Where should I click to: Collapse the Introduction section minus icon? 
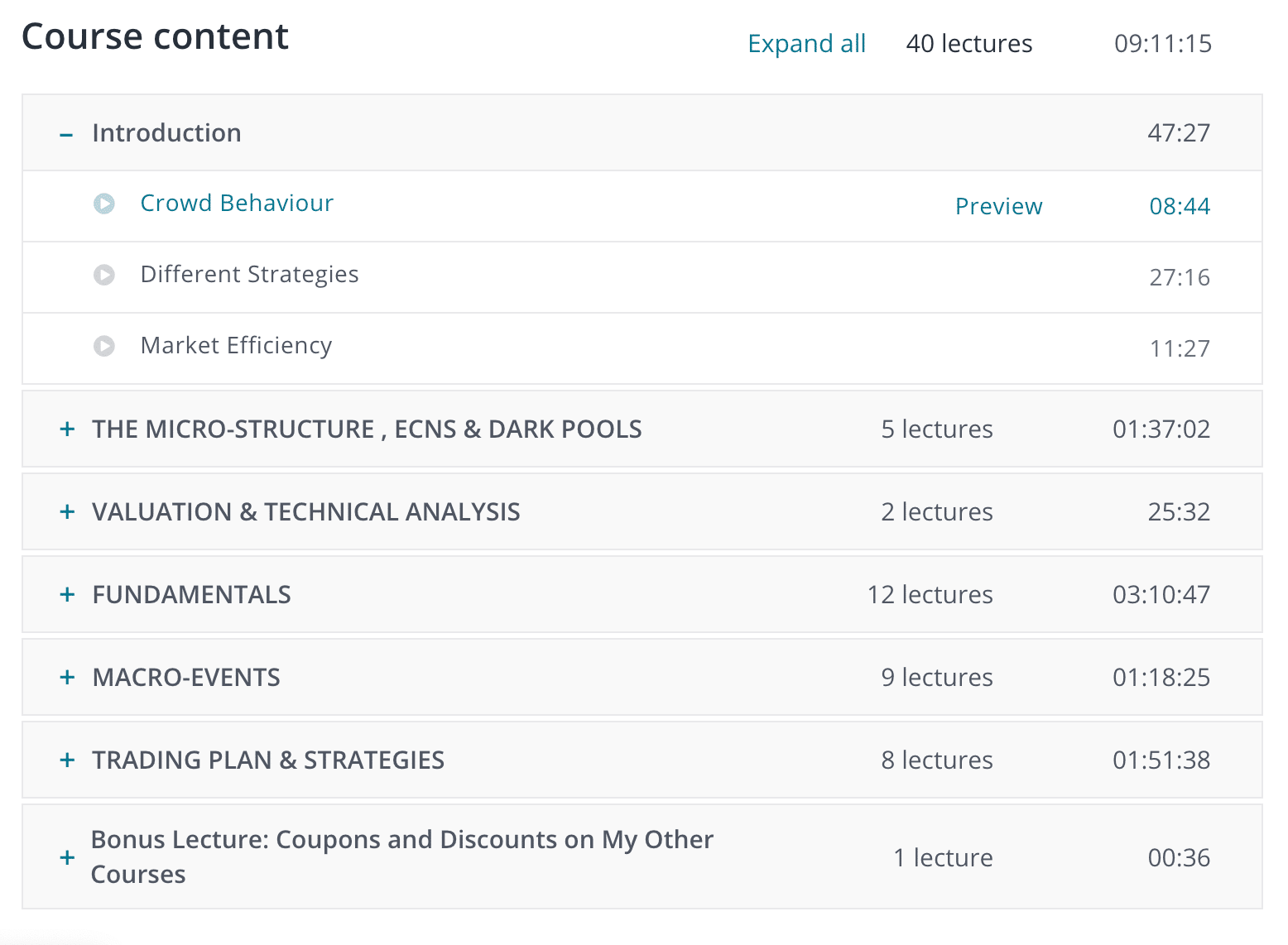pos(67,134)
